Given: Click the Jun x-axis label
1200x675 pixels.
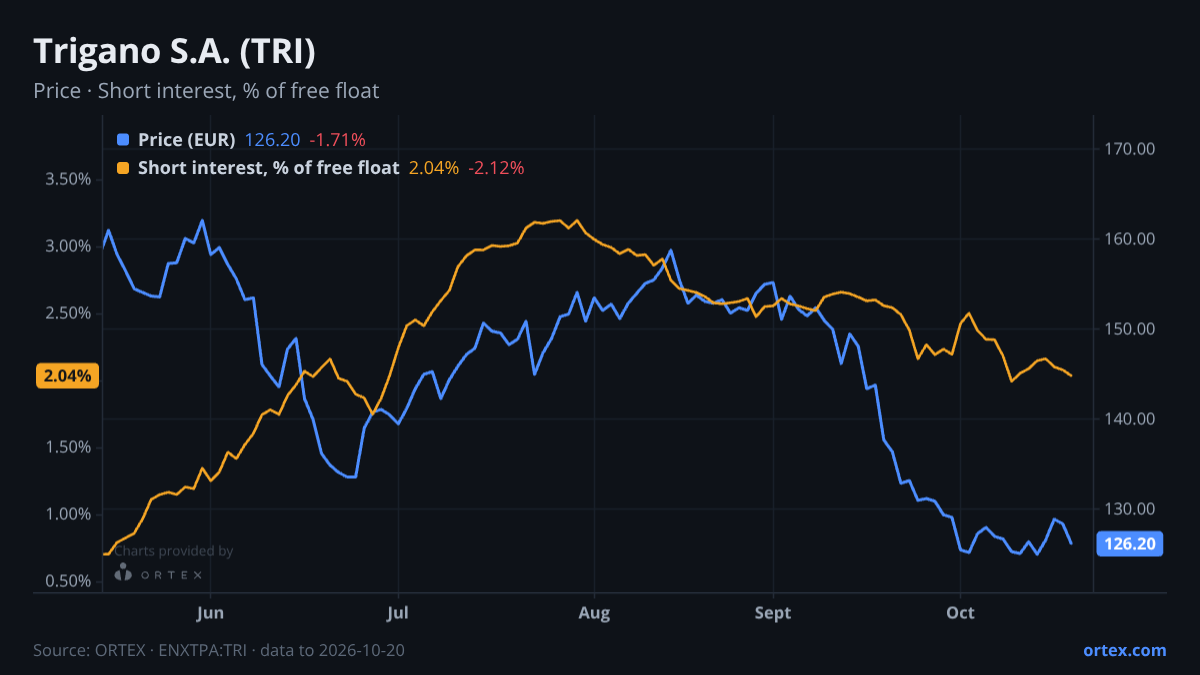Looking at the screenshot, I should point(210,612).
